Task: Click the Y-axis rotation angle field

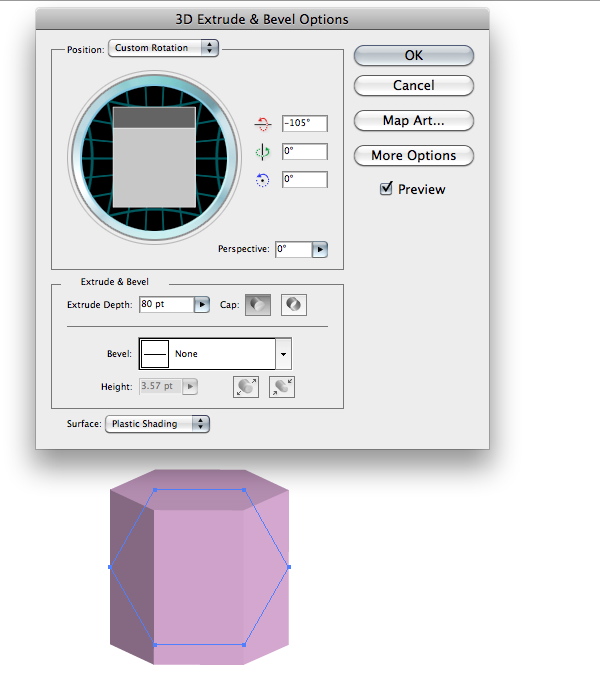Action: click(305, 152)
